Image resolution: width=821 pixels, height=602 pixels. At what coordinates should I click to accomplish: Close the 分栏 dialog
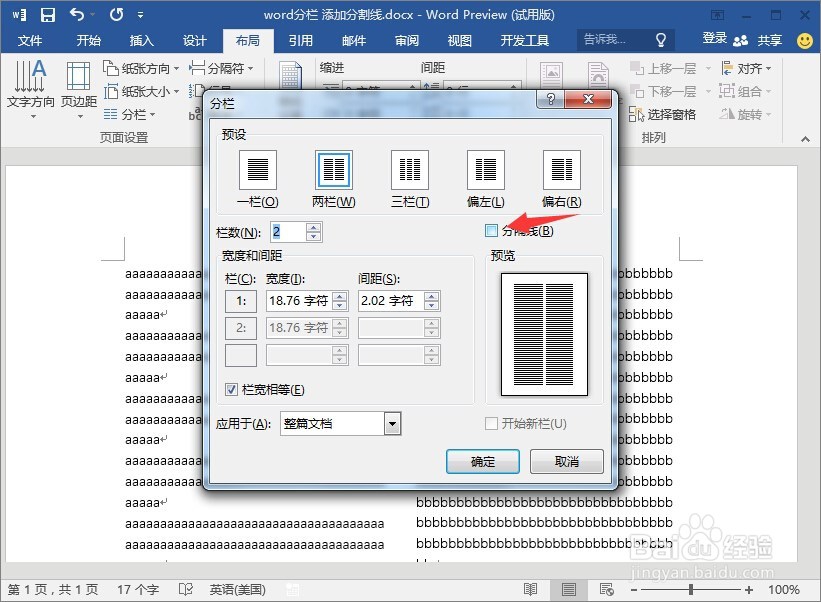click(588, 99)
